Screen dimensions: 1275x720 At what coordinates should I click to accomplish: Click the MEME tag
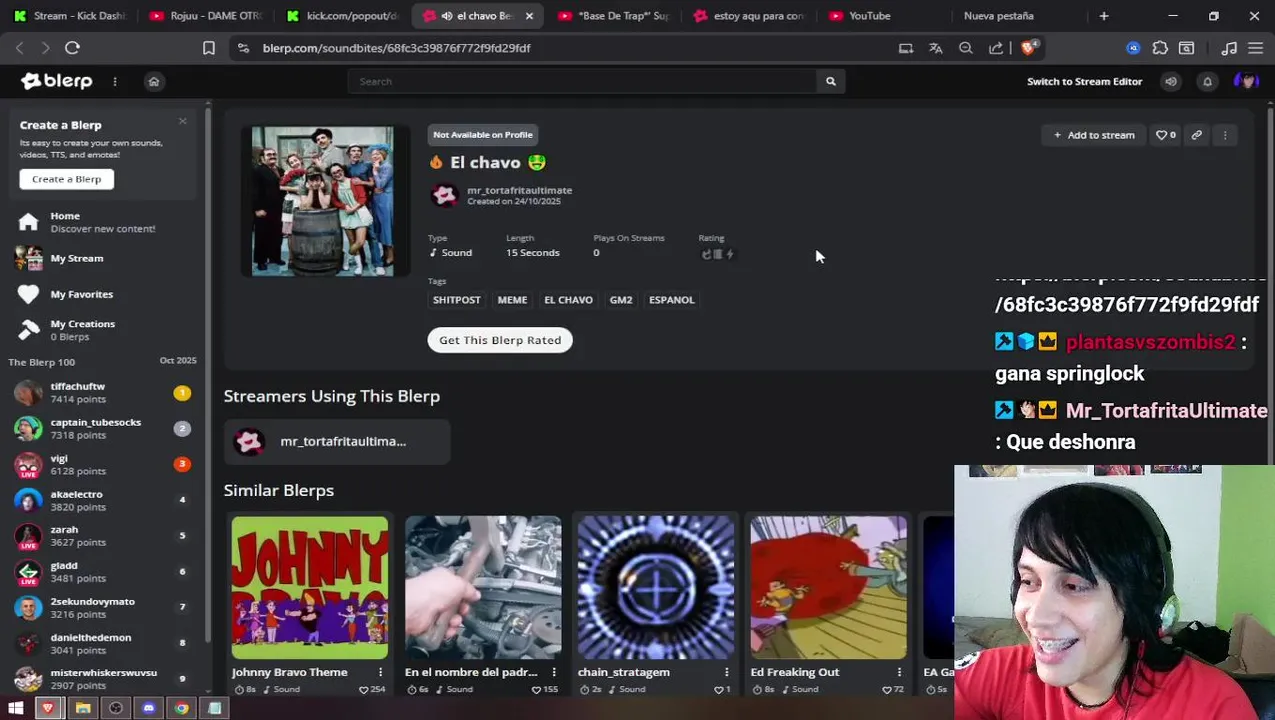(x=512, y=300)
